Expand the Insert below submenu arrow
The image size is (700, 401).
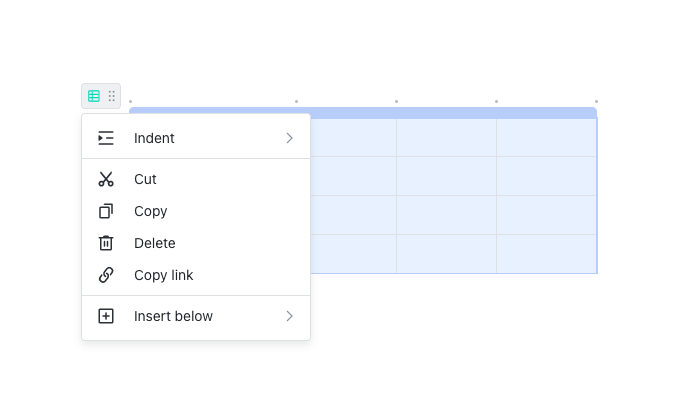(x=289, y=316)
